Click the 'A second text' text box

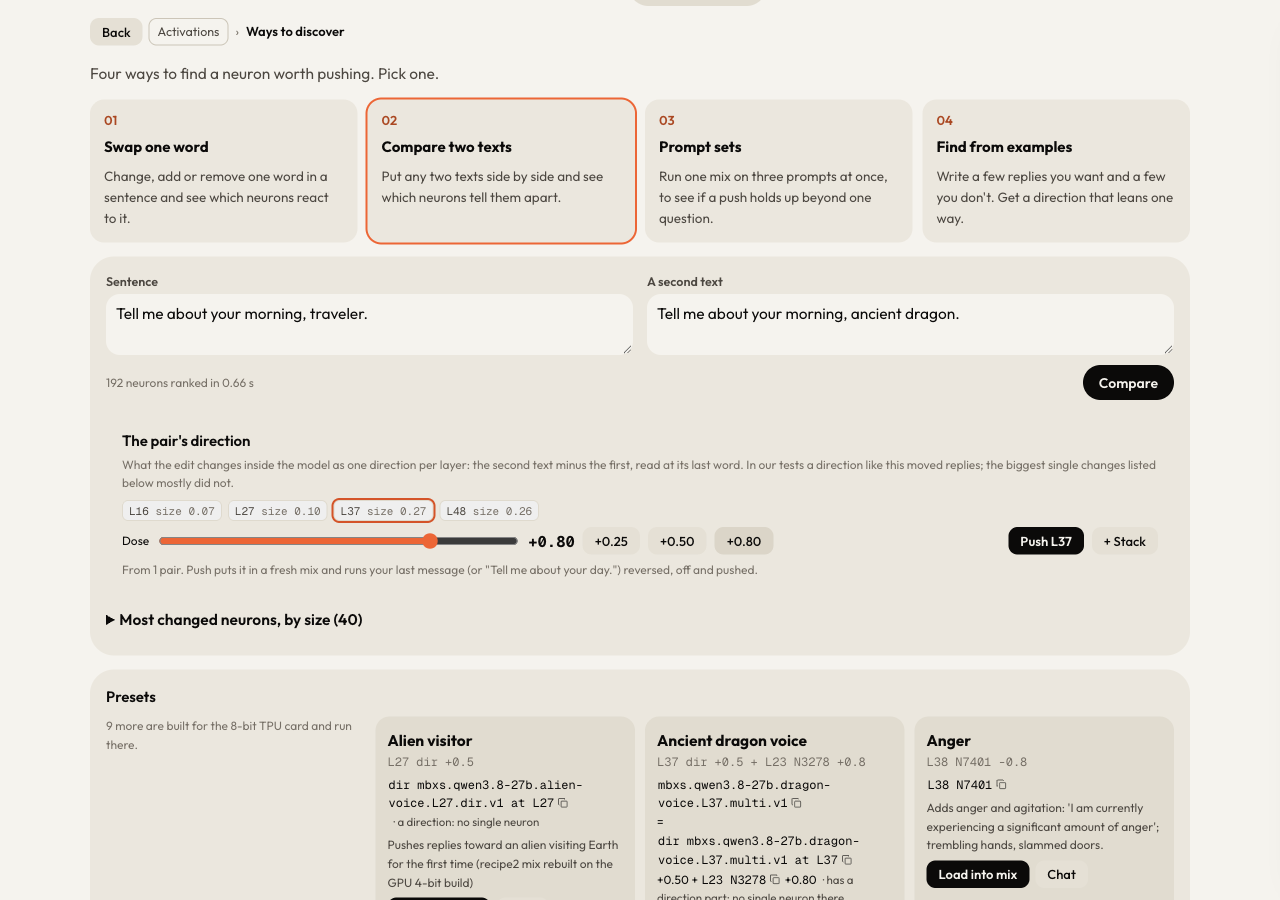910,324
